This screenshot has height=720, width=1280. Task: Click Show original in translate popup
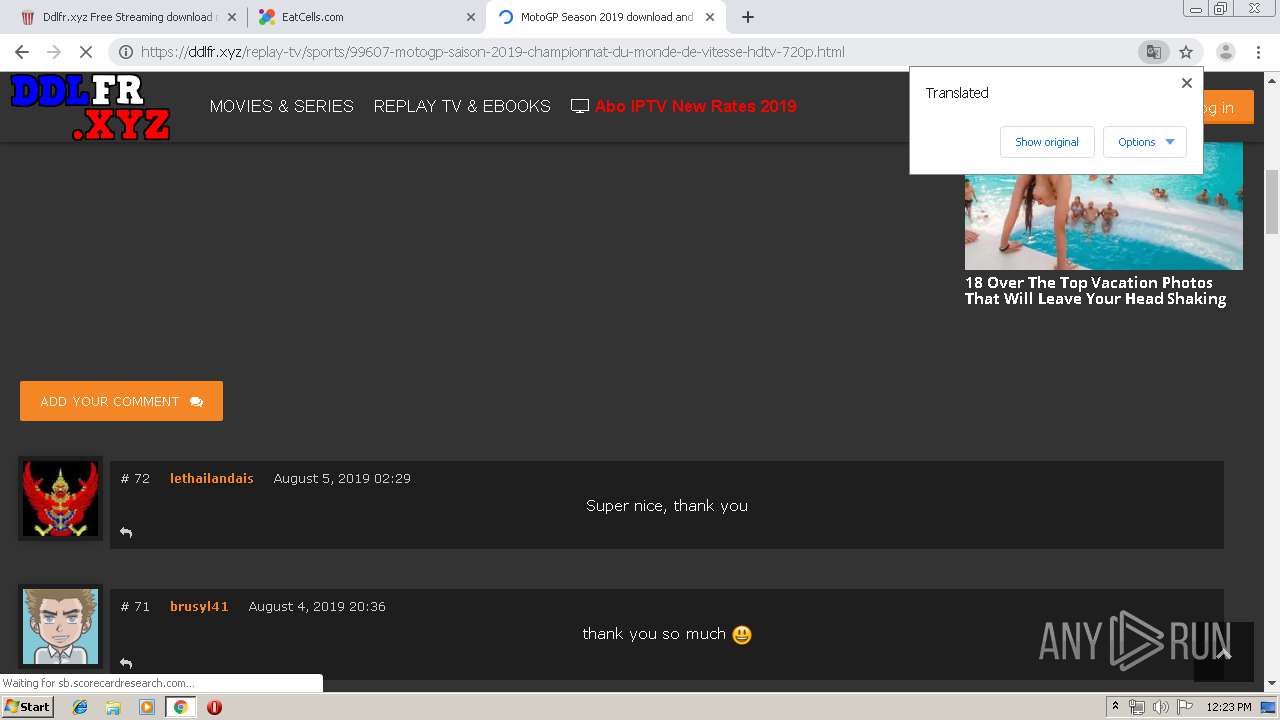1047,142
